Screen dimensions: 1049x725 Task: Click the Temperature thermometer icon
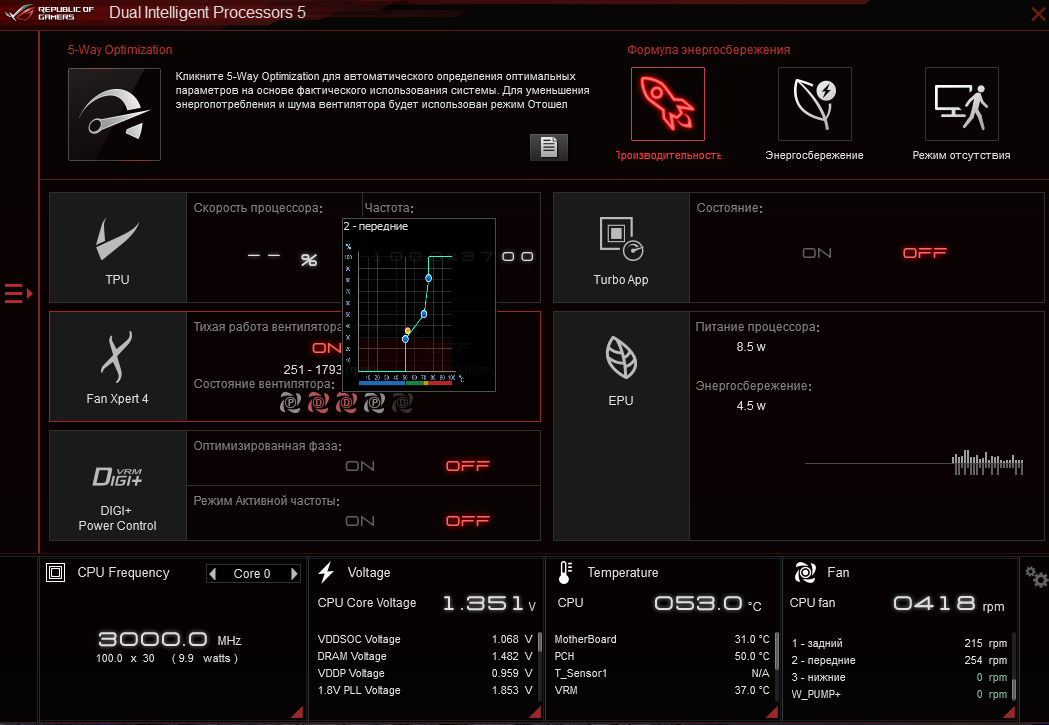565,573
